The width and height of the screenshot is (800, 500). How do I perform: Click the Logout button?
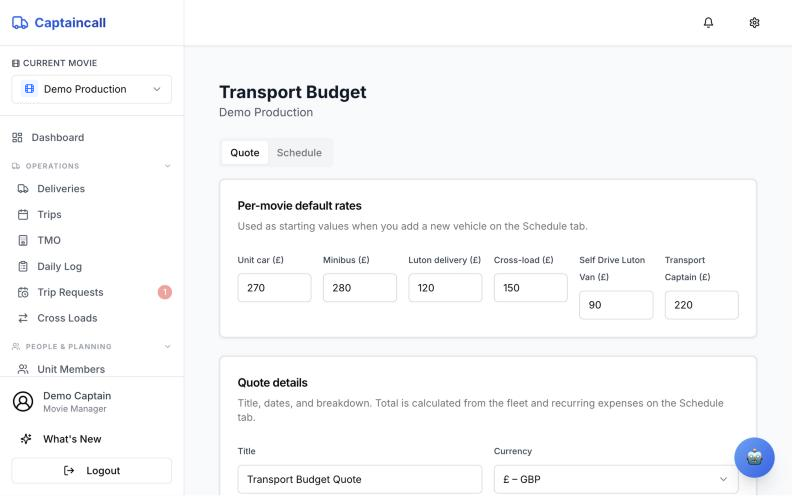92,471
